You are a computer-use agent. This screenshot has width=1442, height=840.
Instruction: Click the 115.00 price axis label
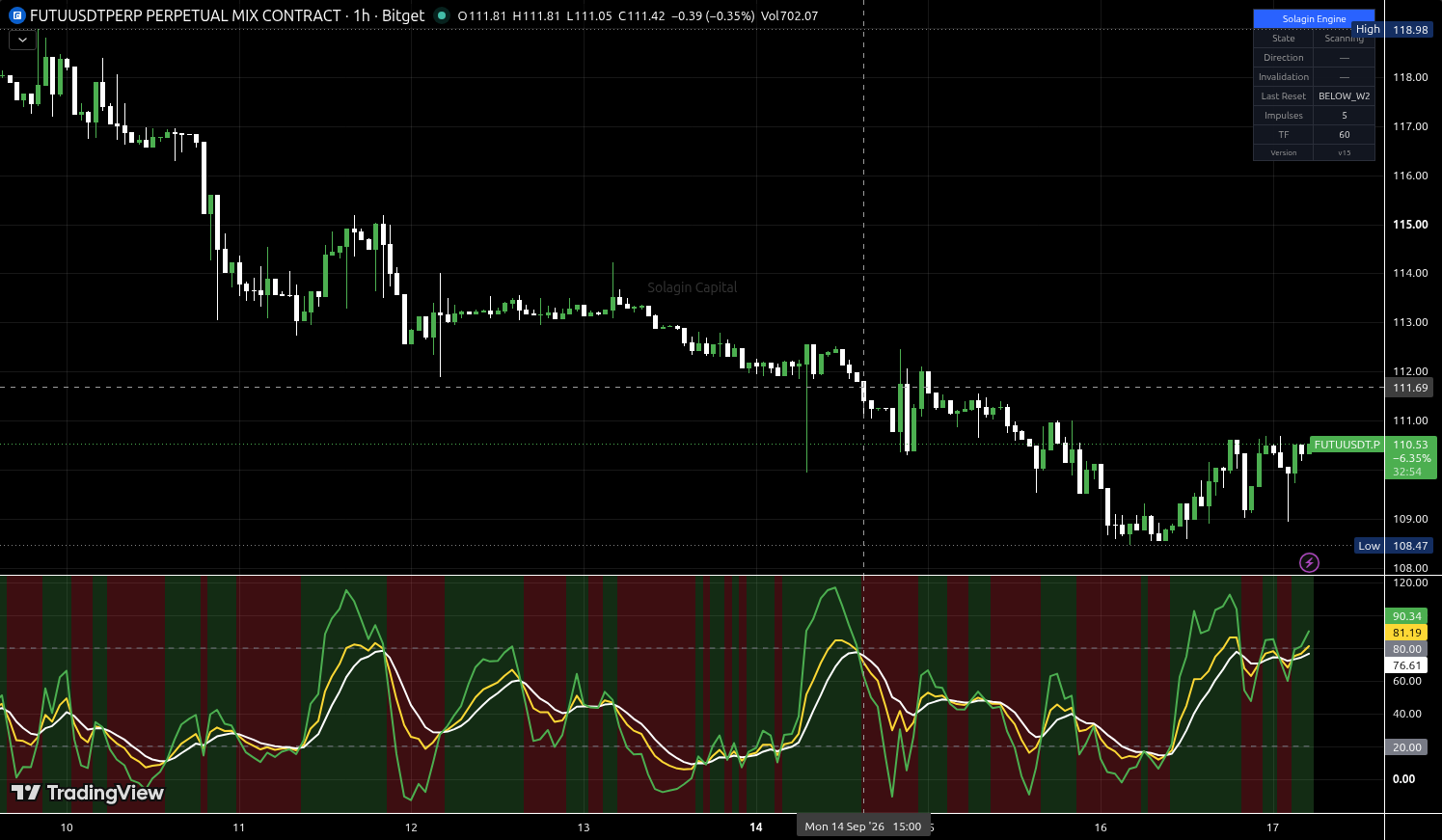click(1410, 225)
